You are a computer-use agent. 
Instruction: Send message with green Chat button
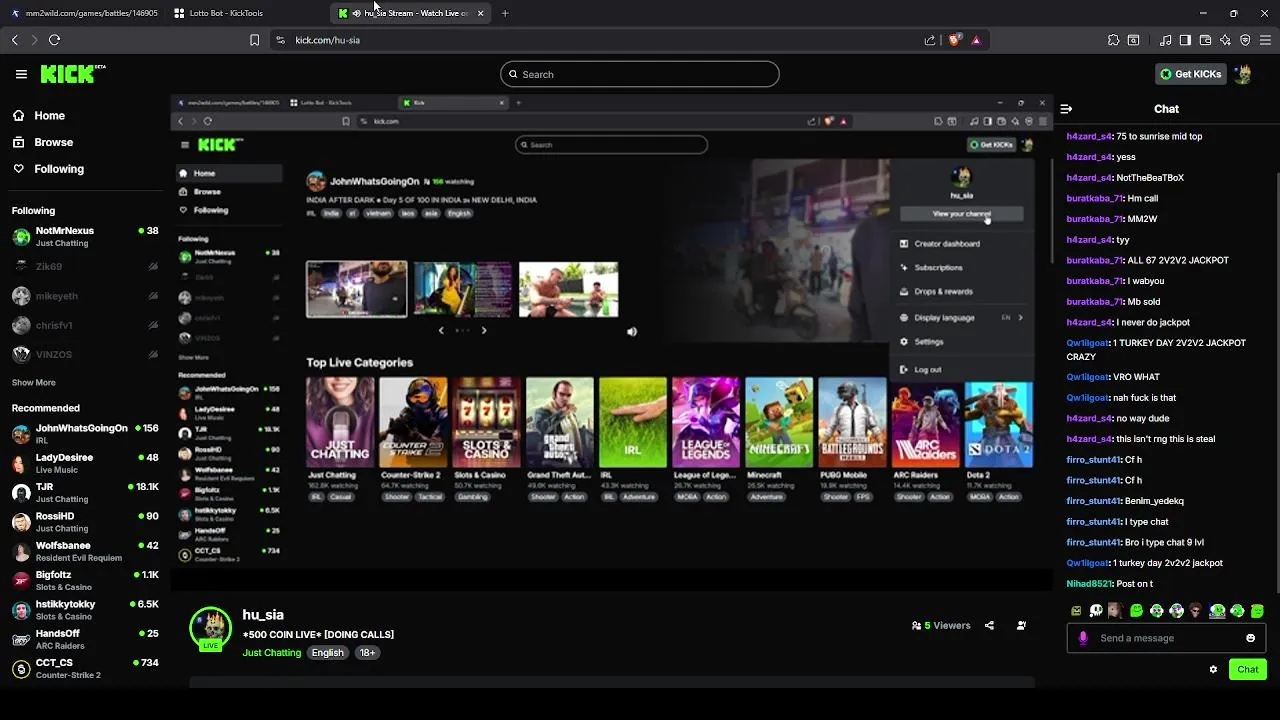[x=1248, y=669]
